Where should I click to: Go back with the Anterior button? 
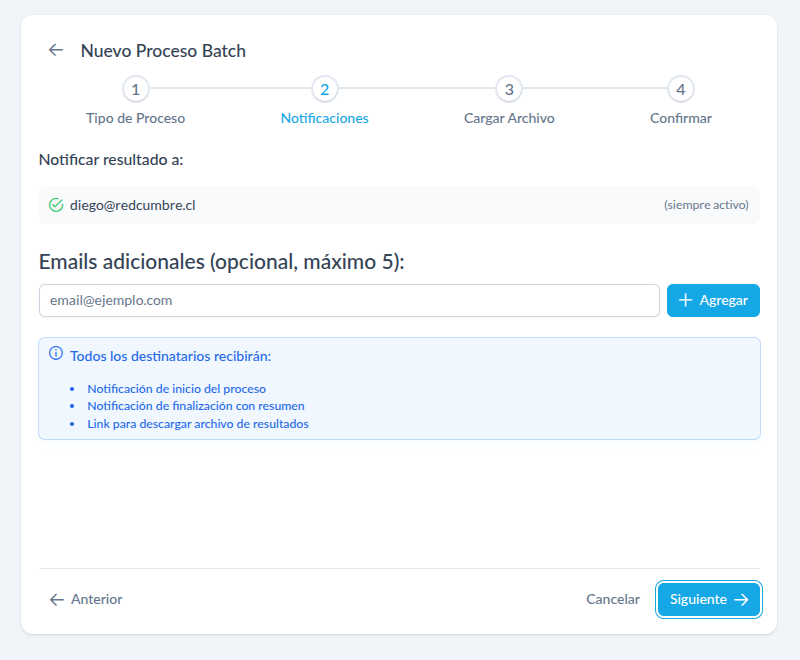pos(86,599)
